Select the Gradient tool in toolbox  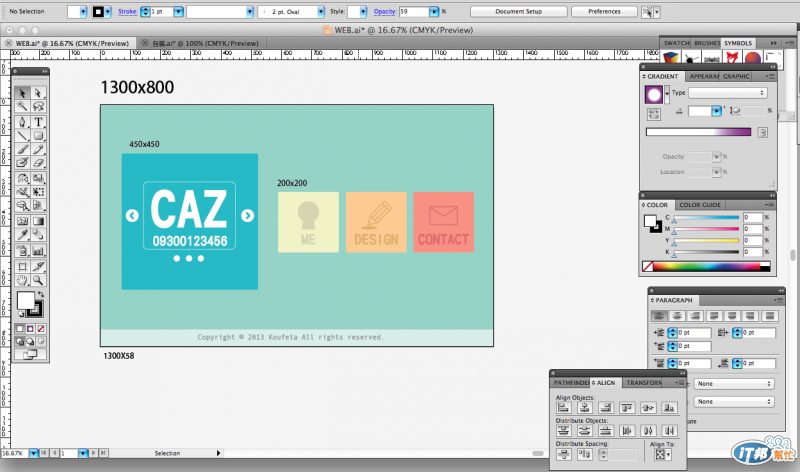[38, 221]
